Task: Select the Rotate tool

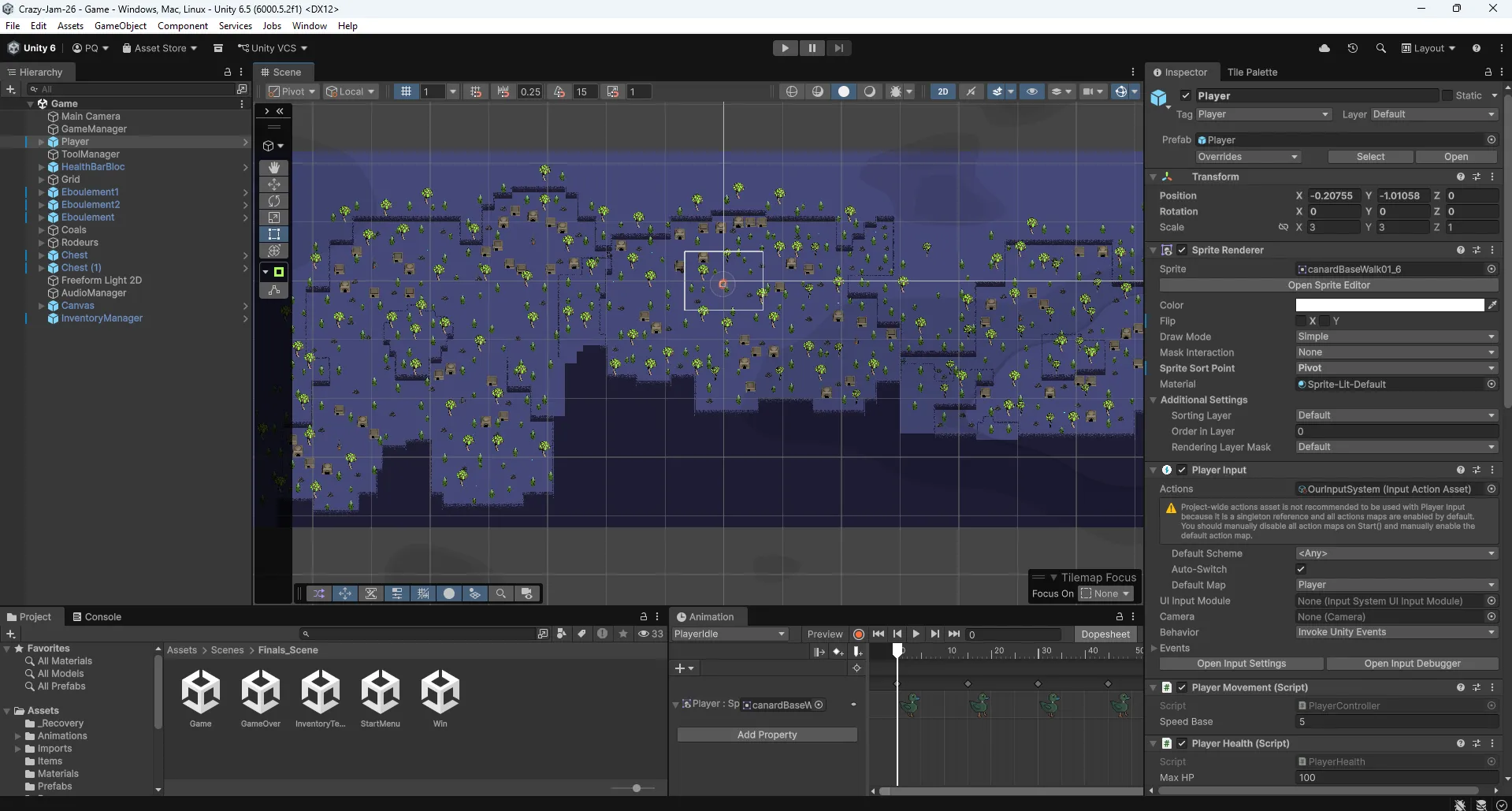Action: pos(274,201)
